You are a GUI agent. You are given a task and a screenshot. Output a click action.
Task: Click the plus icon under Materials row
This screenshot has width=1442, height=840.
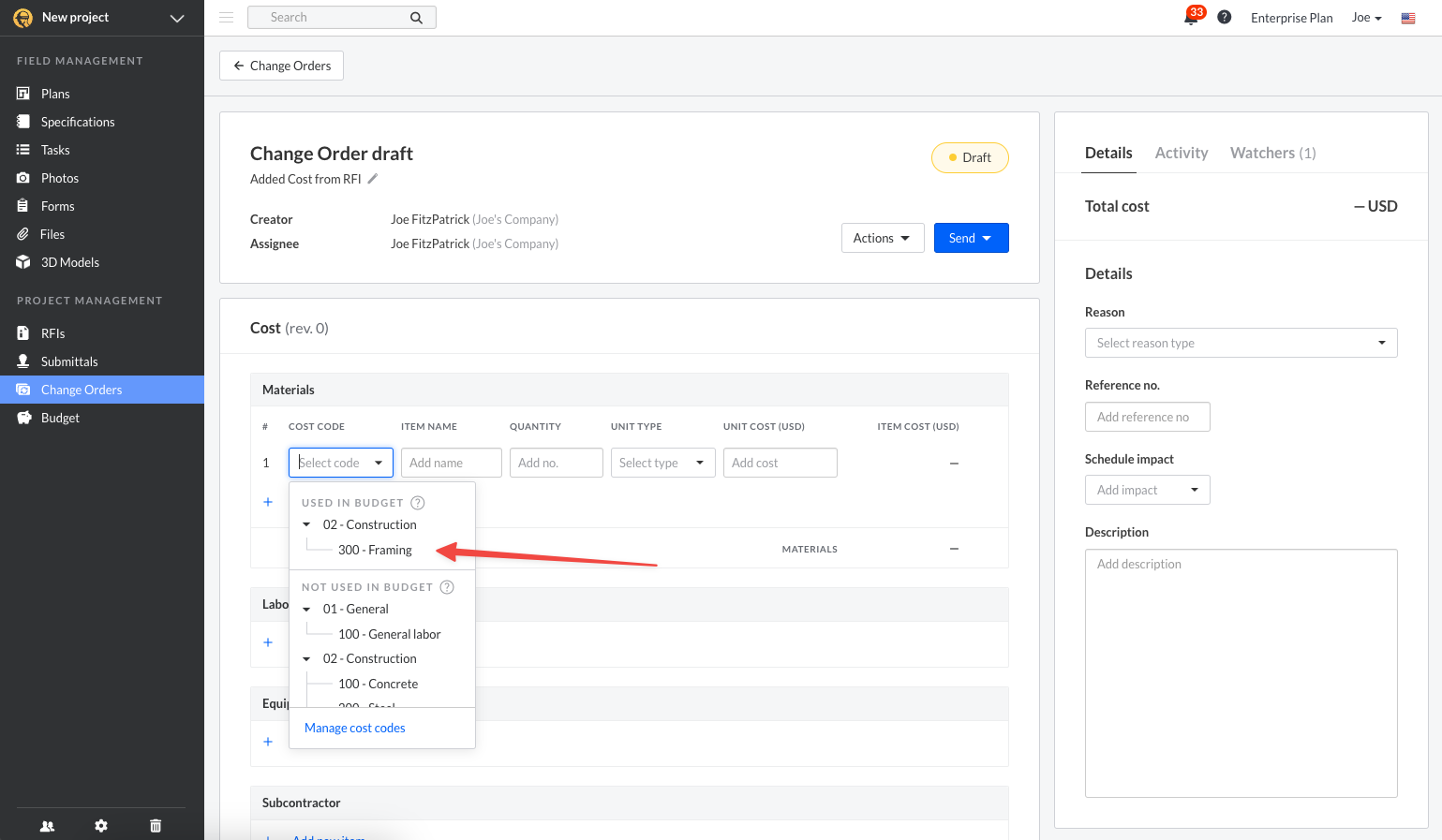pos(268,502)
